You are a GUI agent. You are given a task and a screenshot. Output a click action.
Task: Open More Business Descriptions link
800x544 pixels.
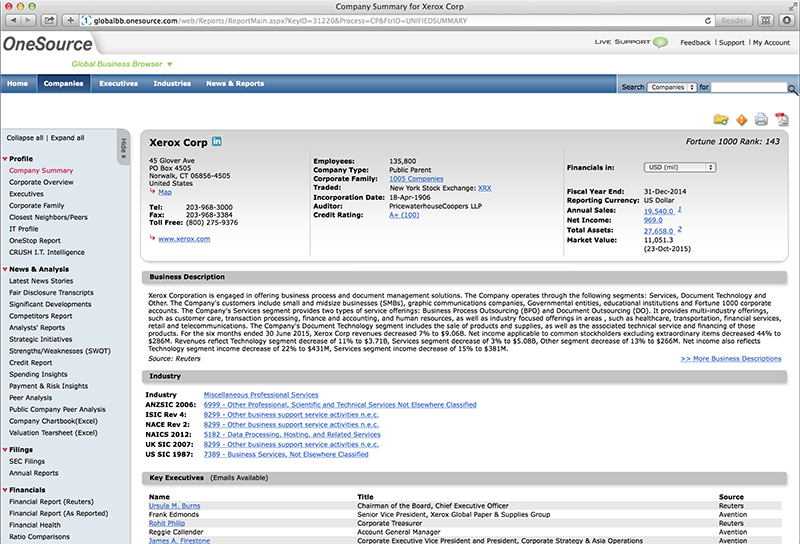tap(731, 359)
